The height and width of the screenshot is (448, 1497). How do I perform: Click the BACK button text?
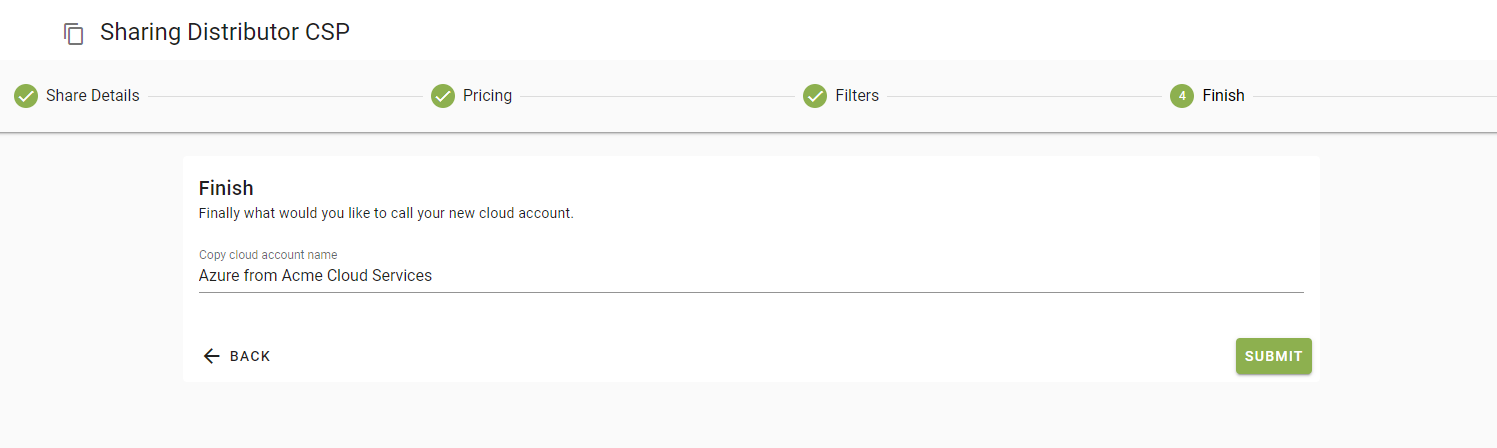coord(250,356)
